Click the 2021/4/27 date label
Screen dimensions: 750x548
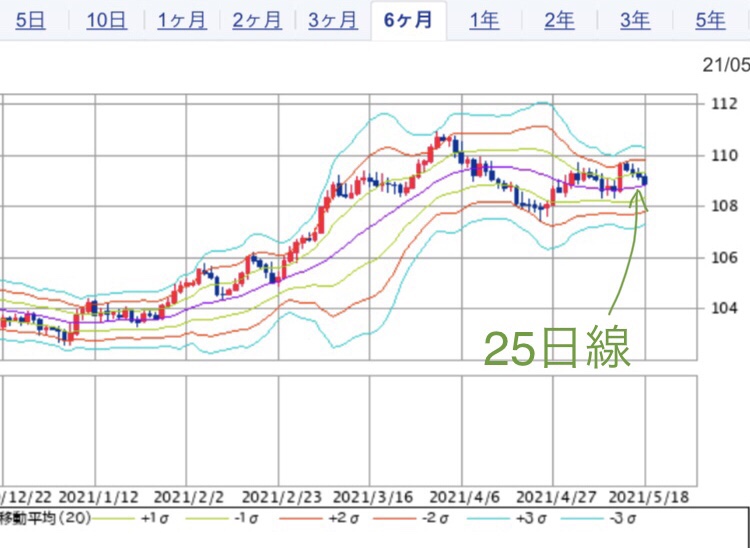click(x=556, y=497)
